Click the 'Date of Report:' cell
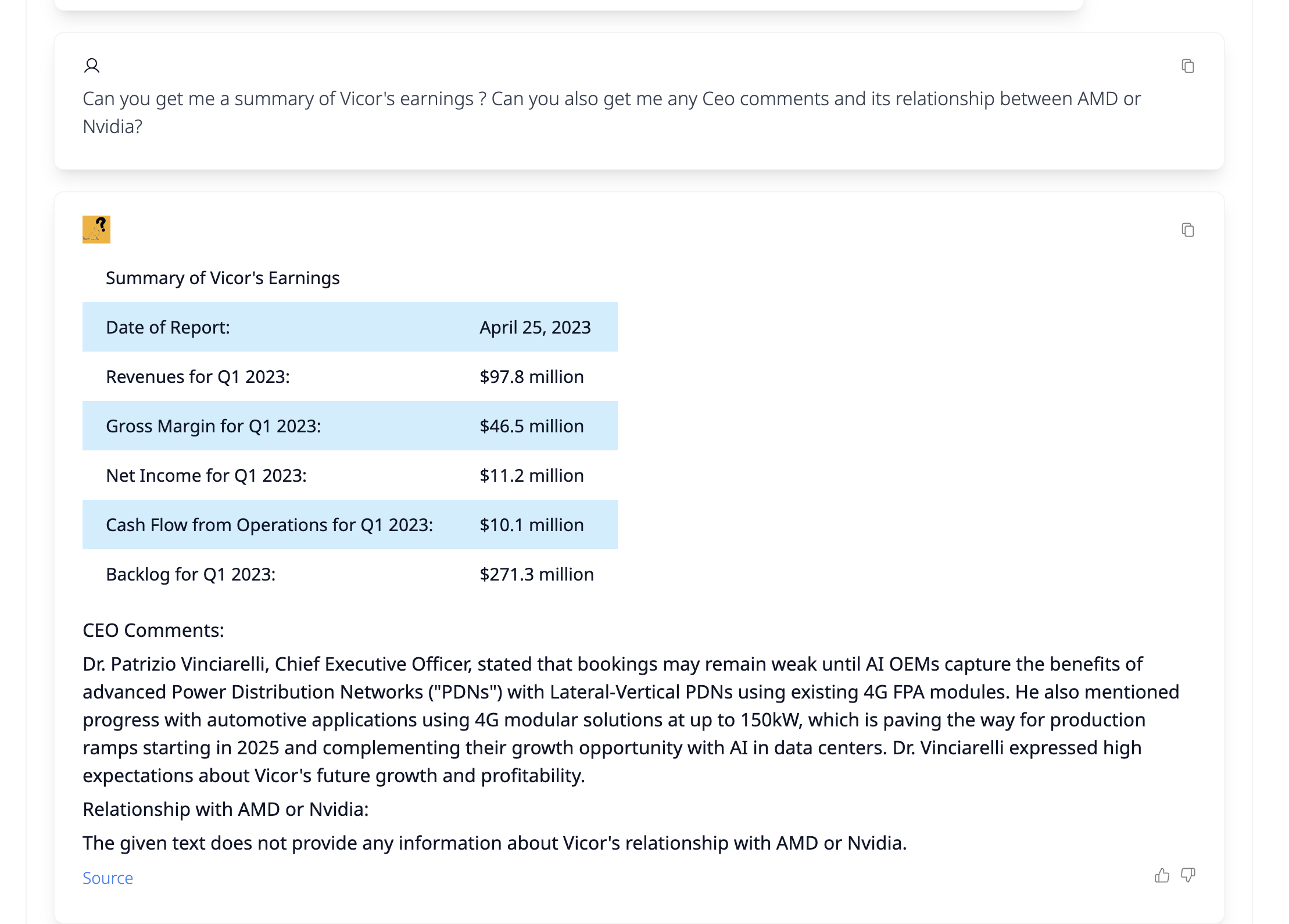This screenshot has width=1289, height=924. (168, 327)
